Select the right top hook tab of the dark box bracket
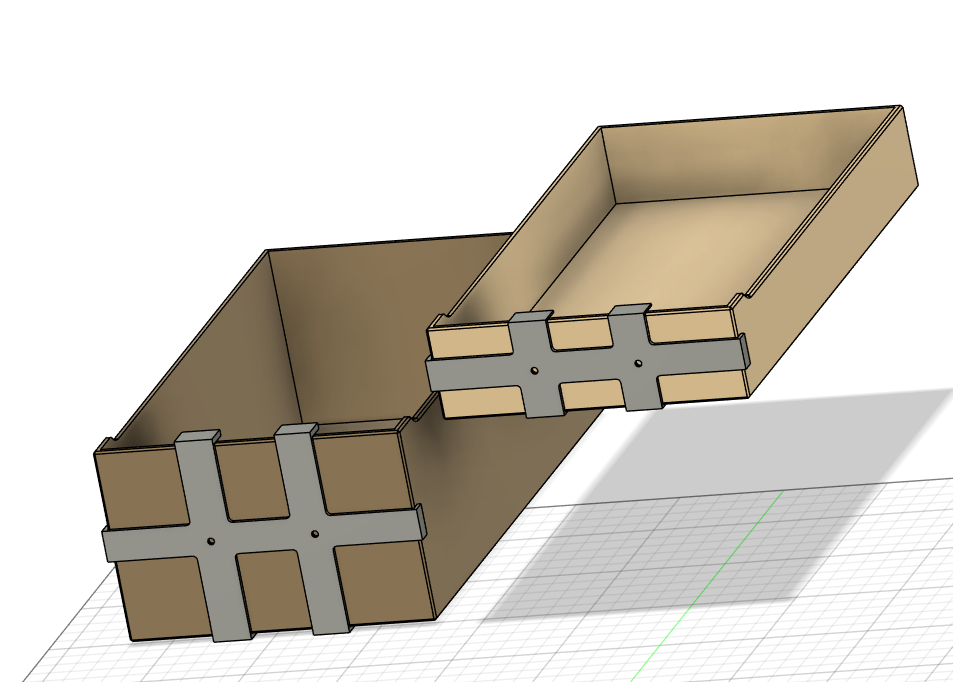The image size is (953, 682). pyautogui.click(x=296, y=429)
